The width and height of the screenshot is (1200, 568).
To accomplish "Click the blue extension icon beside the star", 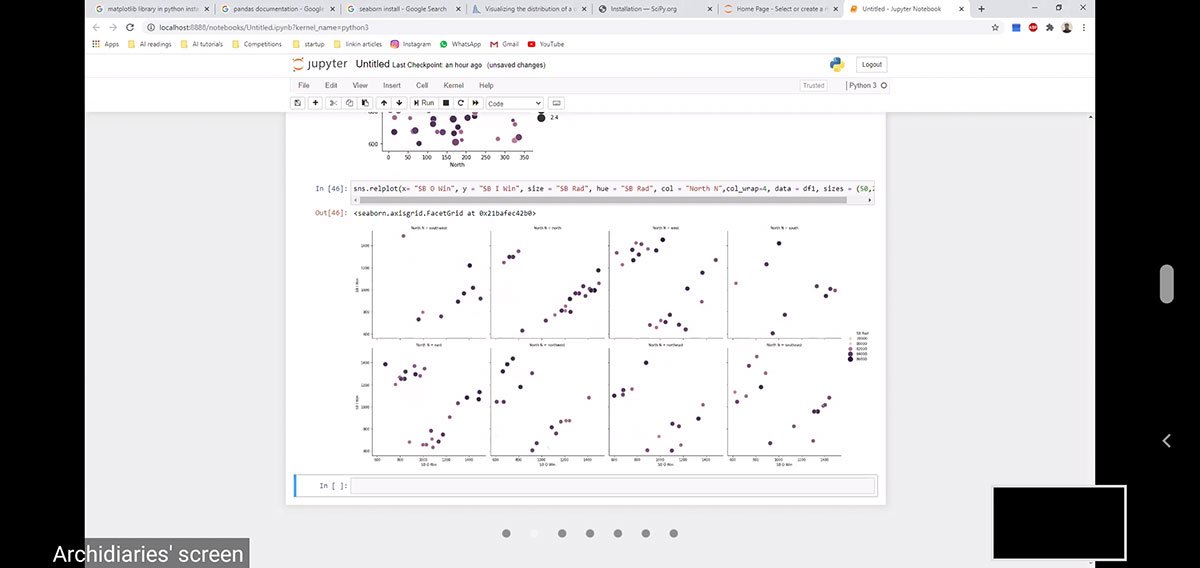I will coord(1016,27).
